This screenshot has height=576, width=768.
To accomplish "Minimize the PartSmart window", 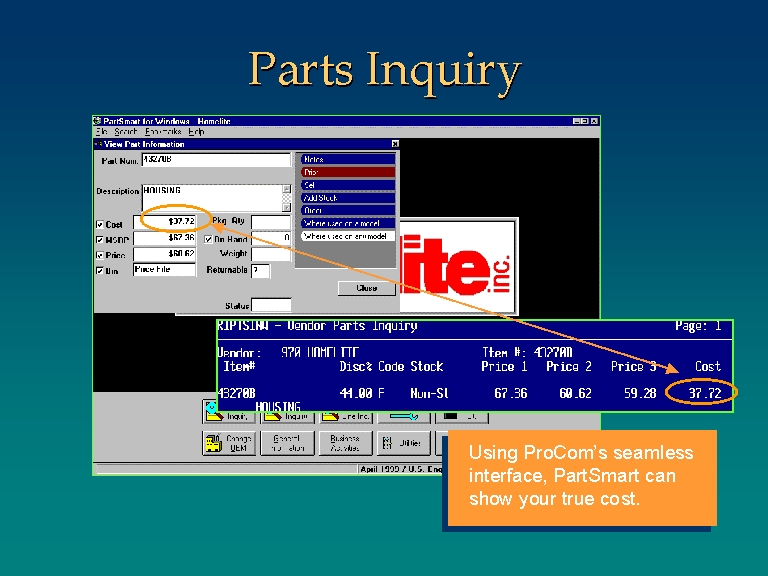I will (x=576, y=121).
